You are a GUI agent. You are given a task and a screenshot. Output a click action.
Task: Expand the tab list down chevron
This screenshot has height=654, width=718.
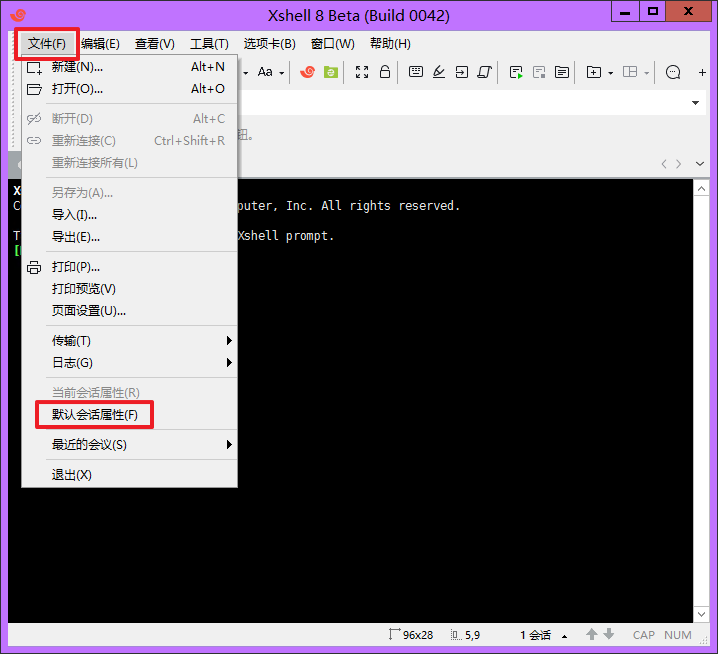pyautogui.click(x=700, y=164)
